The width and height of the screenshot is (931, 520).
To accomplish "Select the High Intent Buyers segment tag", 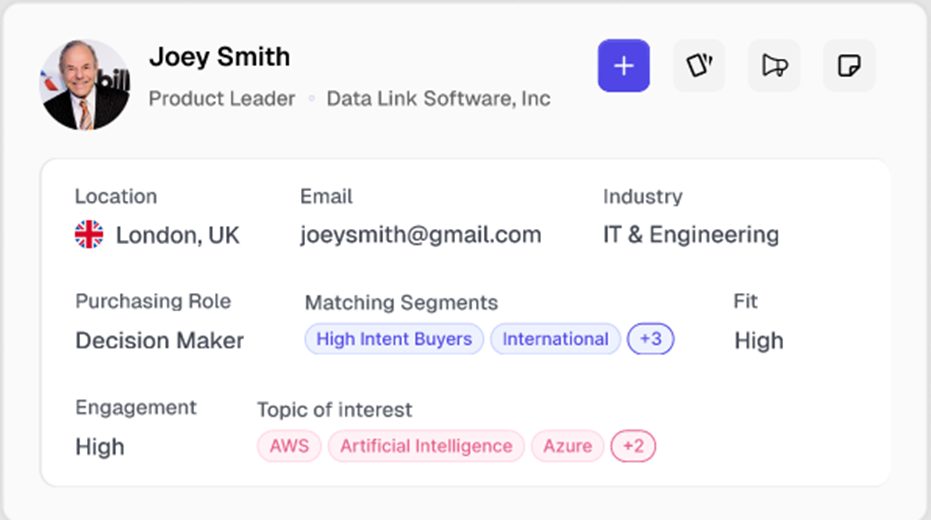I will pos(394,339).
